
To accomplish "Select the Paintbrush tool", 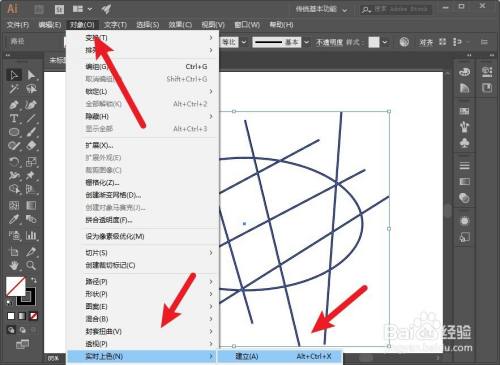I will tap(31, 132).
